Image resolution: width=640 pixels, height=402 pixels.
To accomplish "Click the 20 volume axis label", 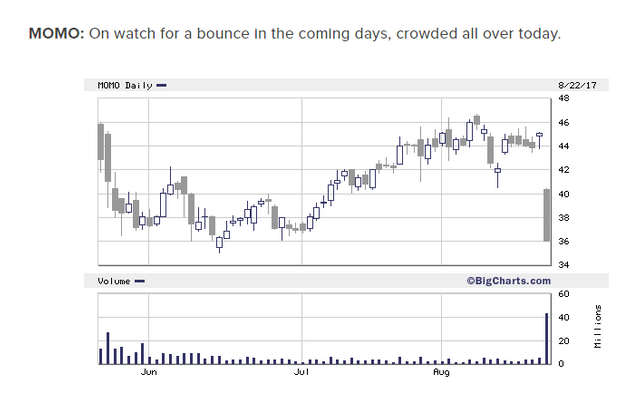I will [x=564, y=341].
